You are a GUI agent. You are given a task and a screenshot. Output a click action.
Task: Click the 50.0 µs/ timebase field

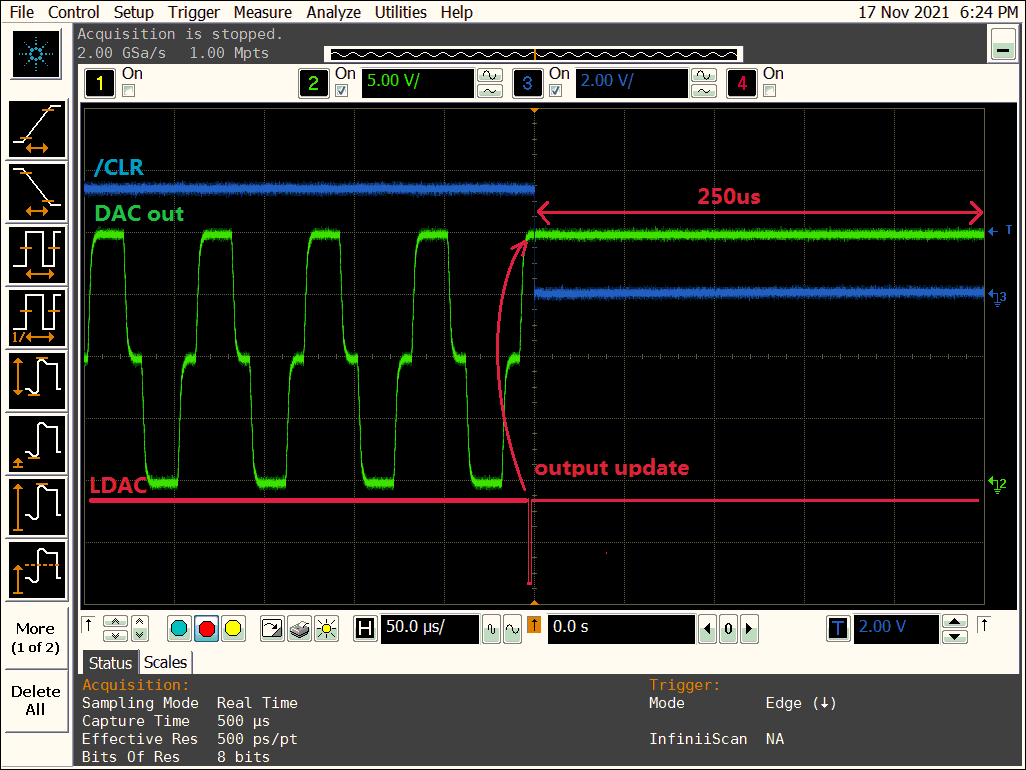(x=430, y=629)
